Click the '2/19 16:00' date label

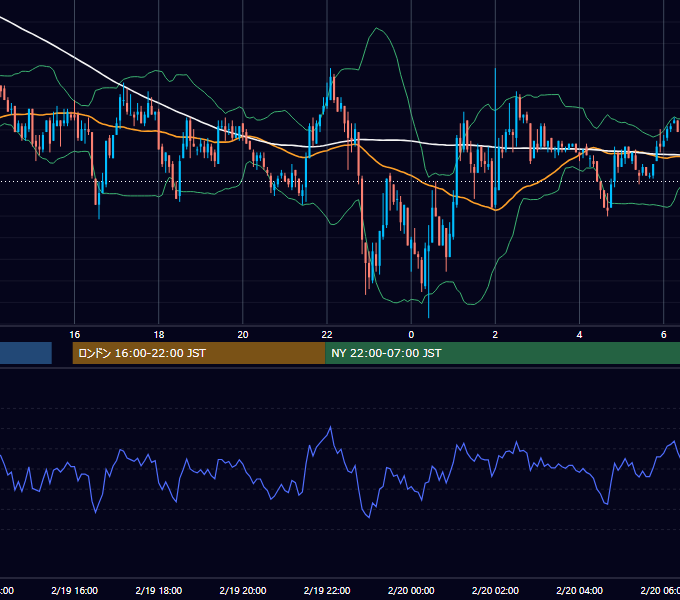click(x=75, y=590)
